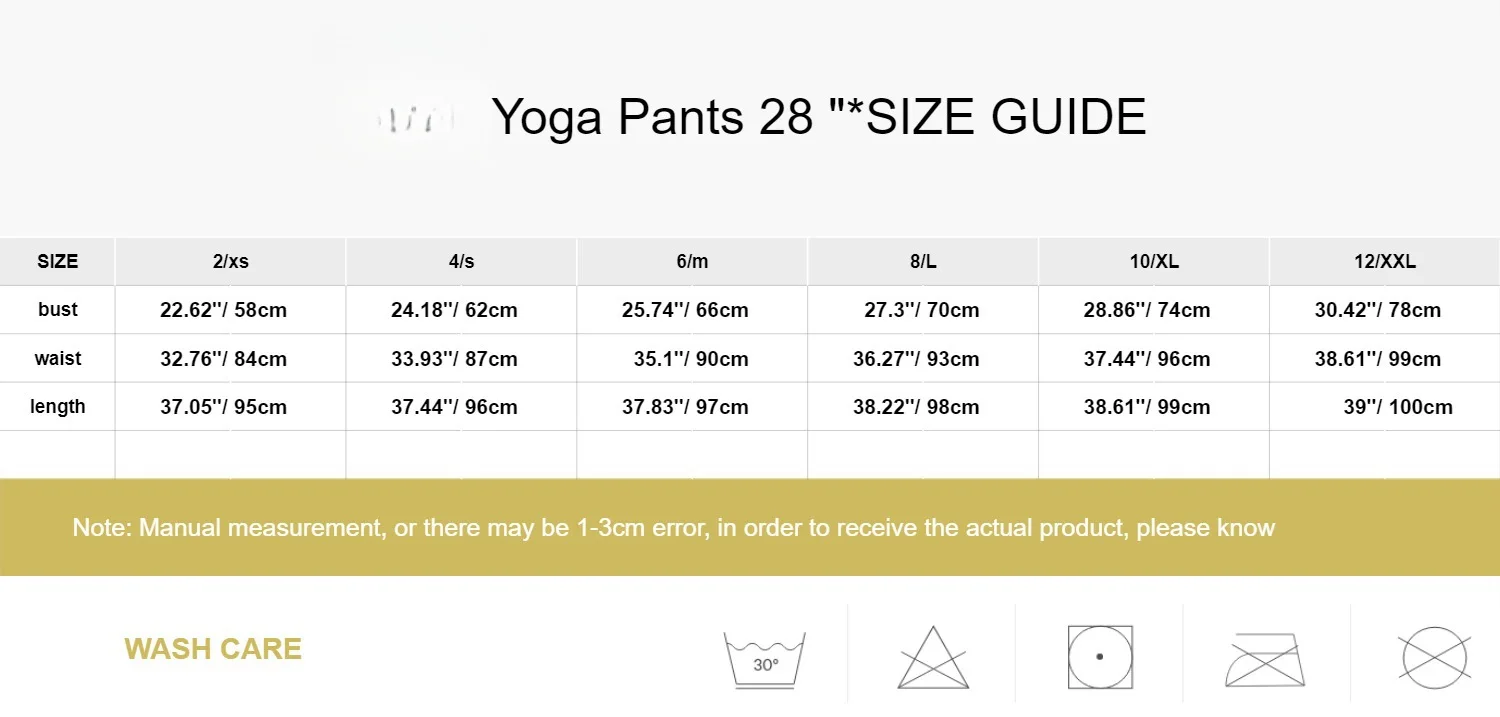This screenshot has height=717, width=1500.
Task: Click the waist row label
Action: coord(58,358)
